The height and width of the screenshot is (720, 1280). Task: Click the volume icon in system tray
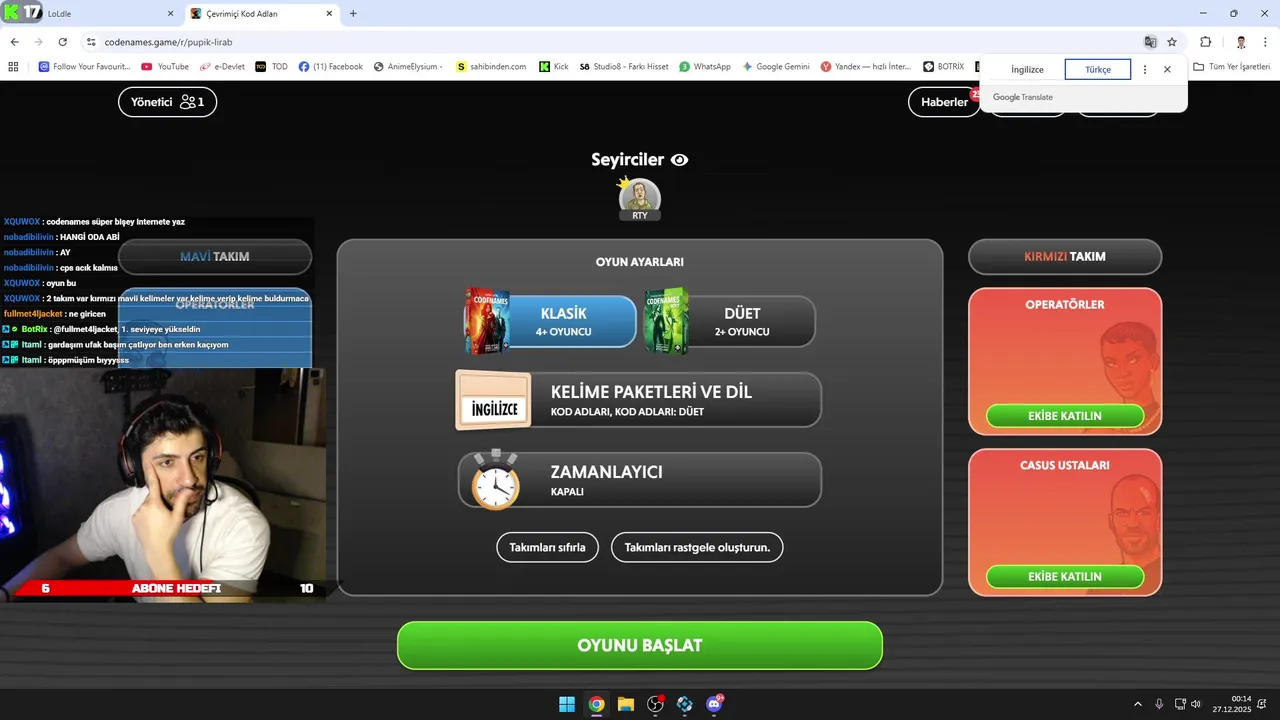click(1196, 704)
